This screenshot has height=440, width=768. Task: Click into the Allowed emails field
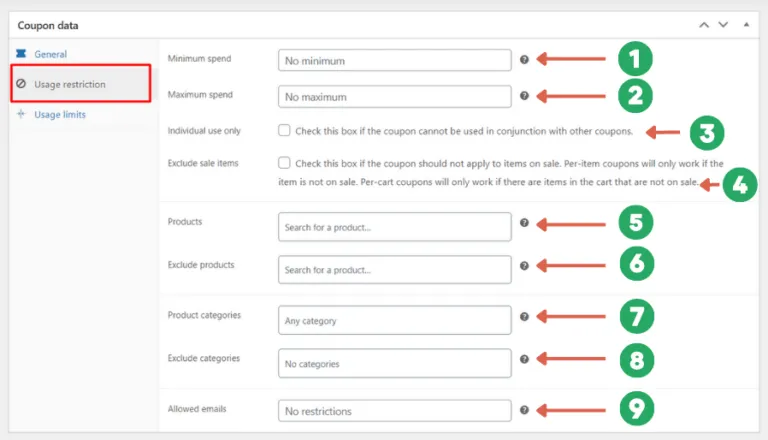[395, 410]
